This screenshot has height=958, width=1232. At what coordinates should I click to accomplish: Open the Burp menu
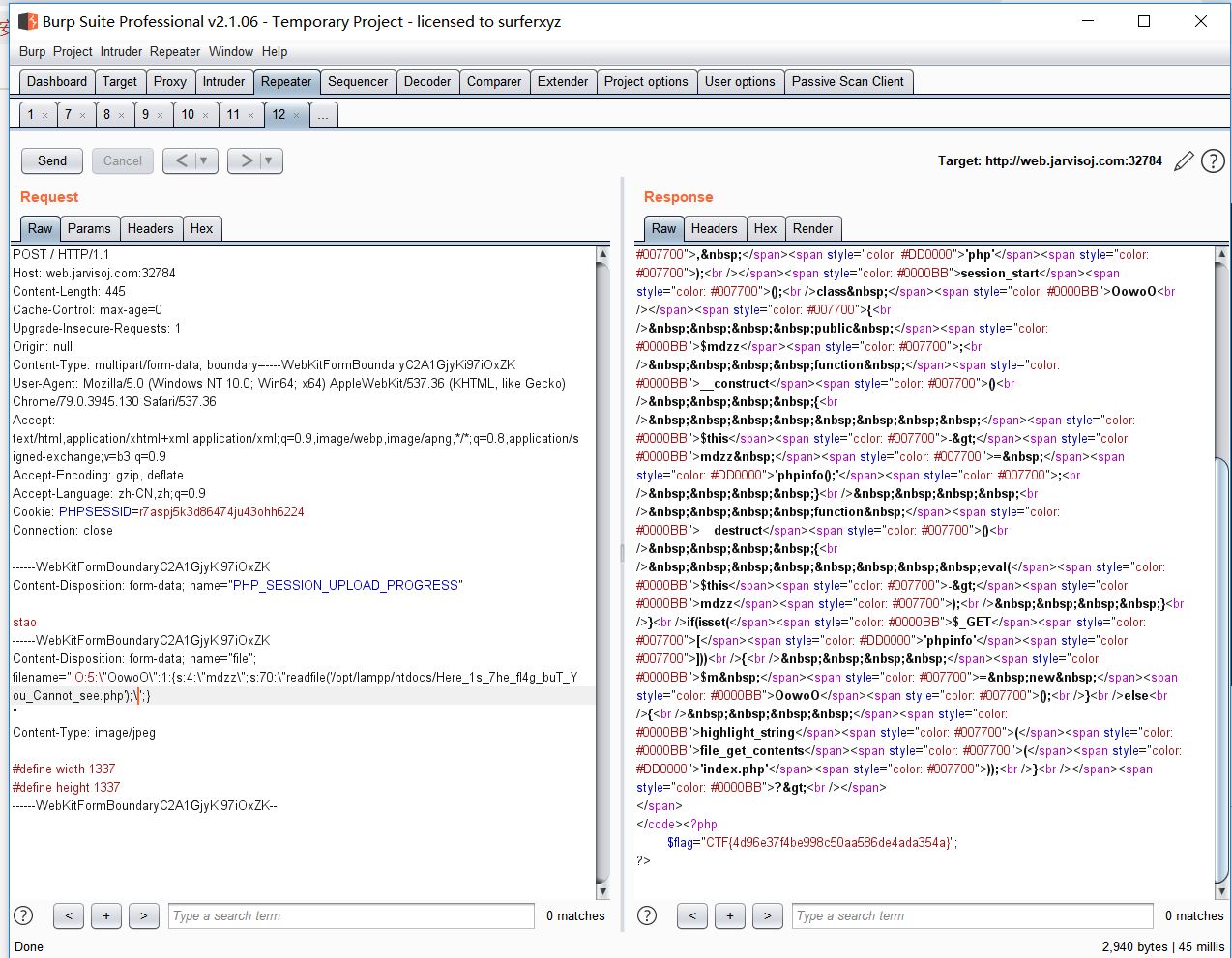(32, 51)
